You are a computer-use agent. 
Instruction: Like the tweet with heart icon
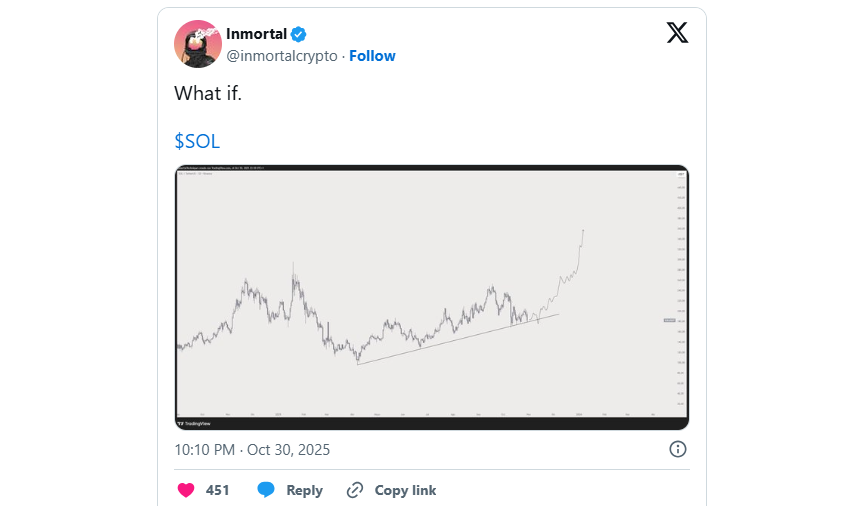pyautogui.click(x=185, y=490)
